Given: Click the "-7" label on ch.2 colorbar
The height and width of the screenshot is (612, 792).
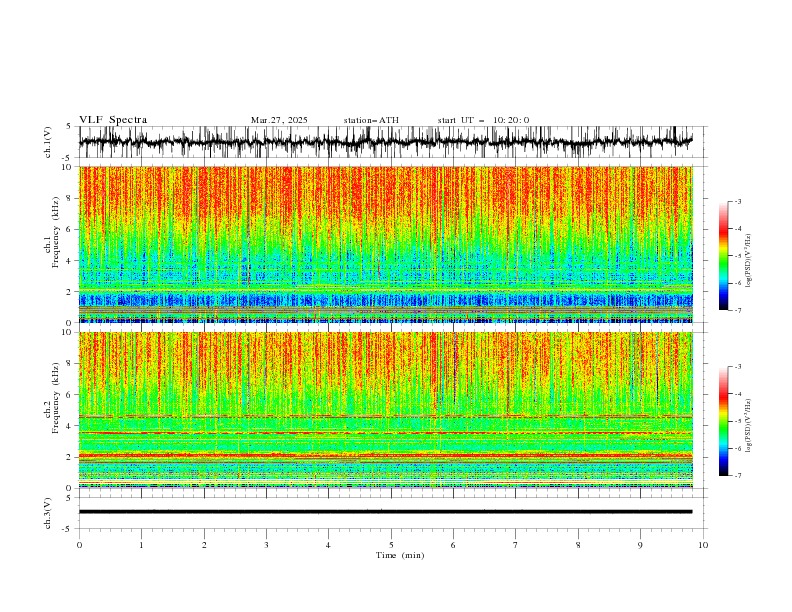Looking at the screenshot, I should [738, 475].
